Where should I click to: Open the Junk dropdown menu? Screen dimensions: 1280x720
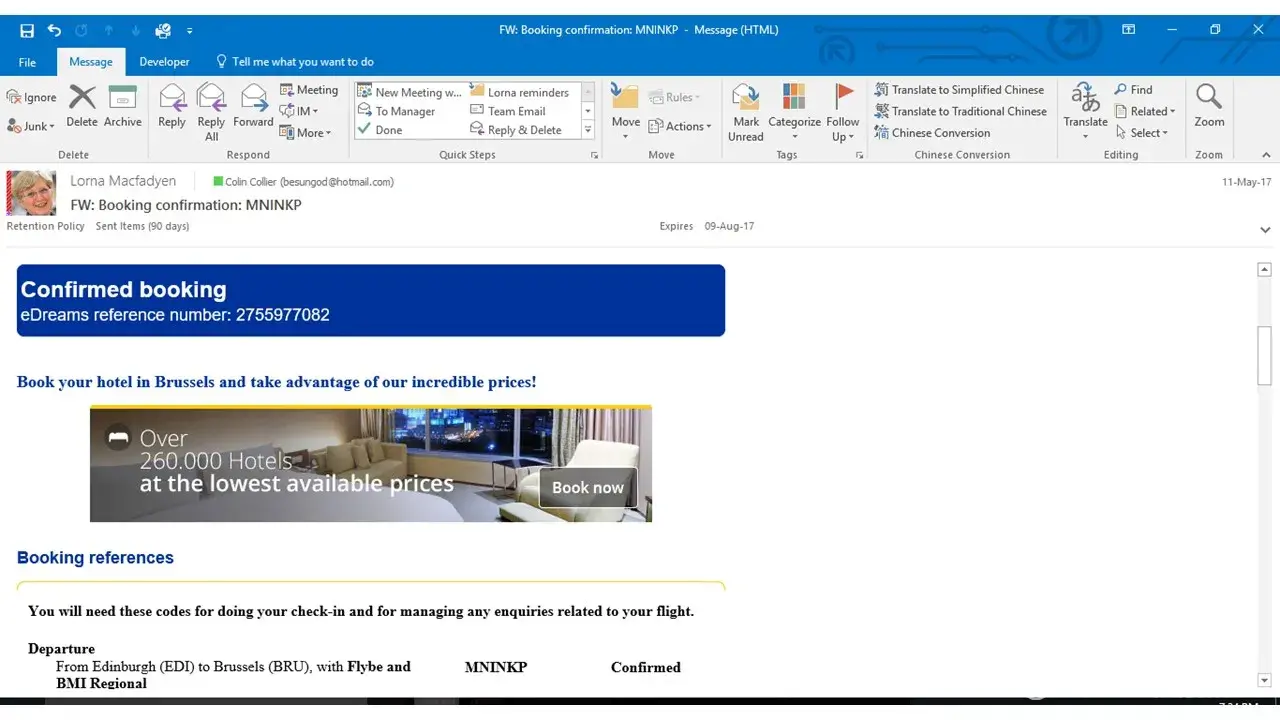coord(31,127)
